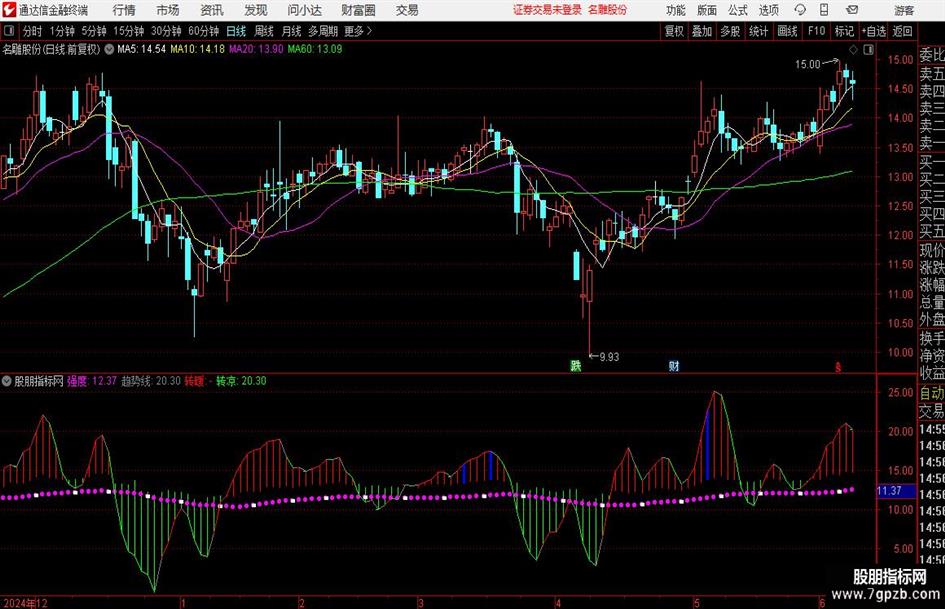Click the 转凉: 20.30 indicator value
The height and width of the screenshot is (609, 945).
(241, 381)
